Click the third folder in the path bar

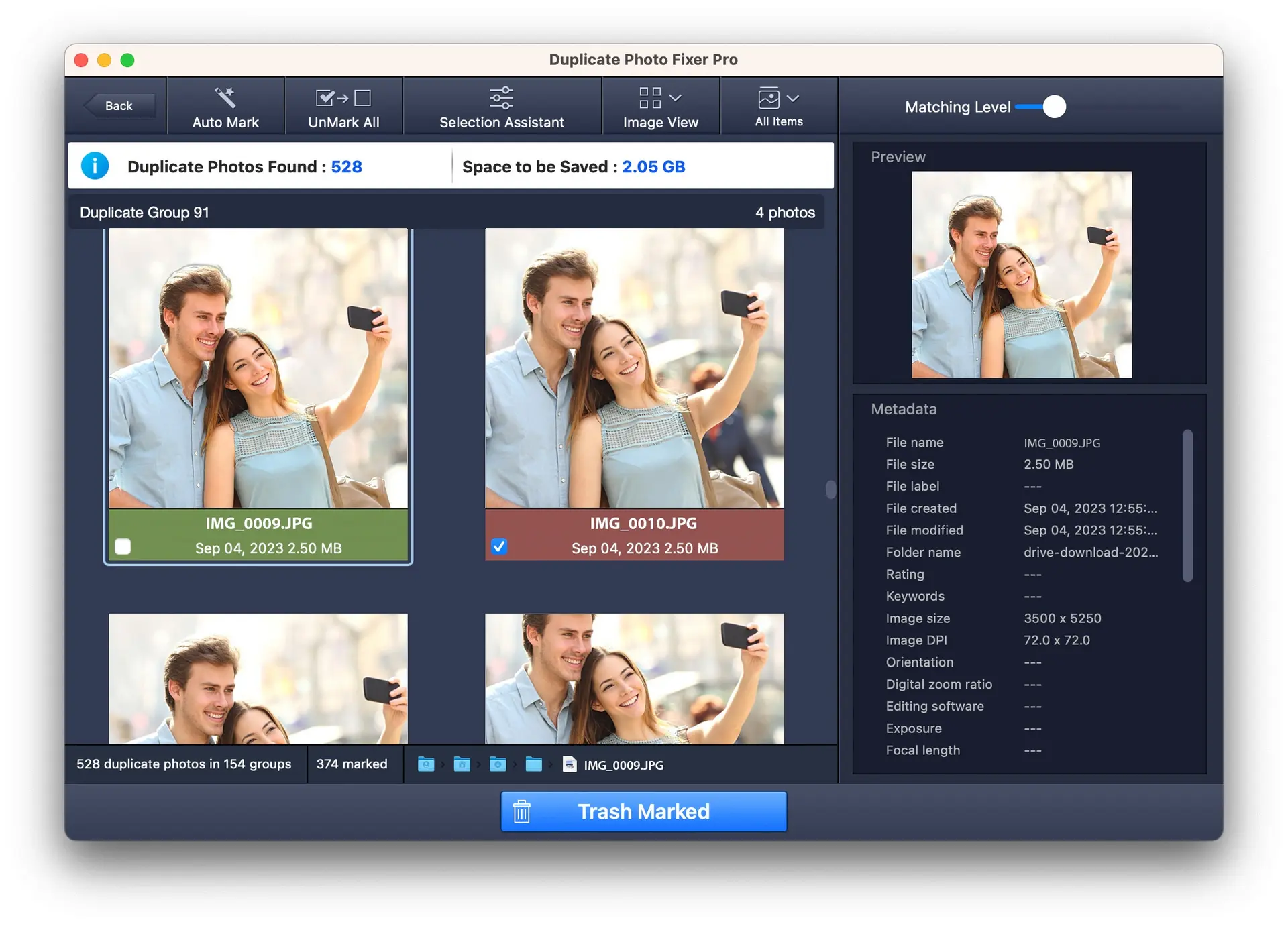tap(498, 764)
